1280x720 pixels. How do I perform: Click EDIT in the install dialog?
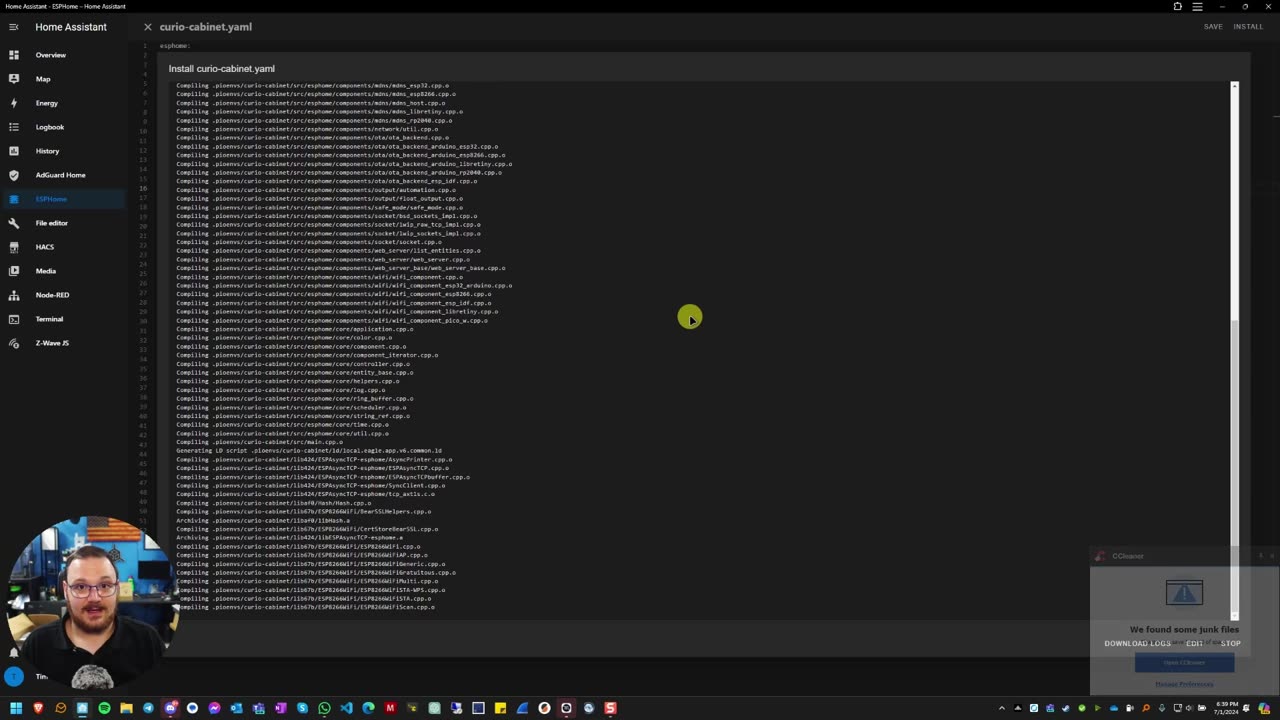click(1194, 643)
